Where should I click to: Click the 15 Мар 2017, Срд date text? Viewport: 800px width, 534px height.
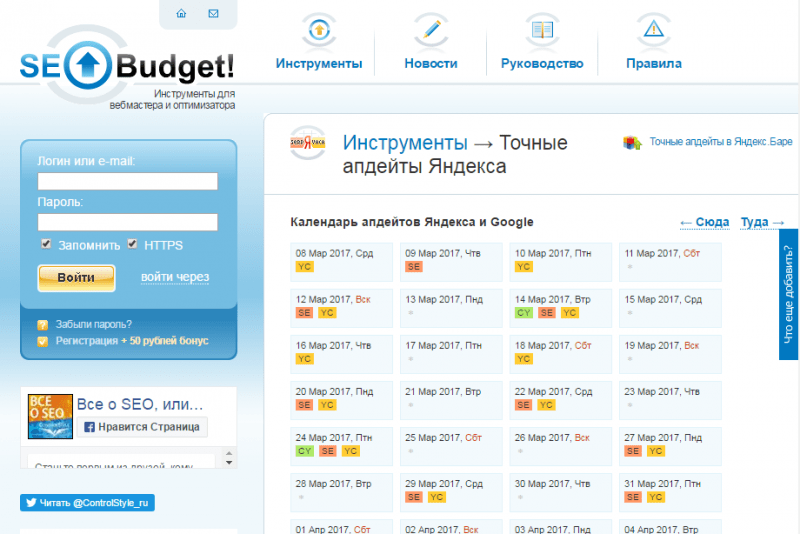(x=663, y=299)
